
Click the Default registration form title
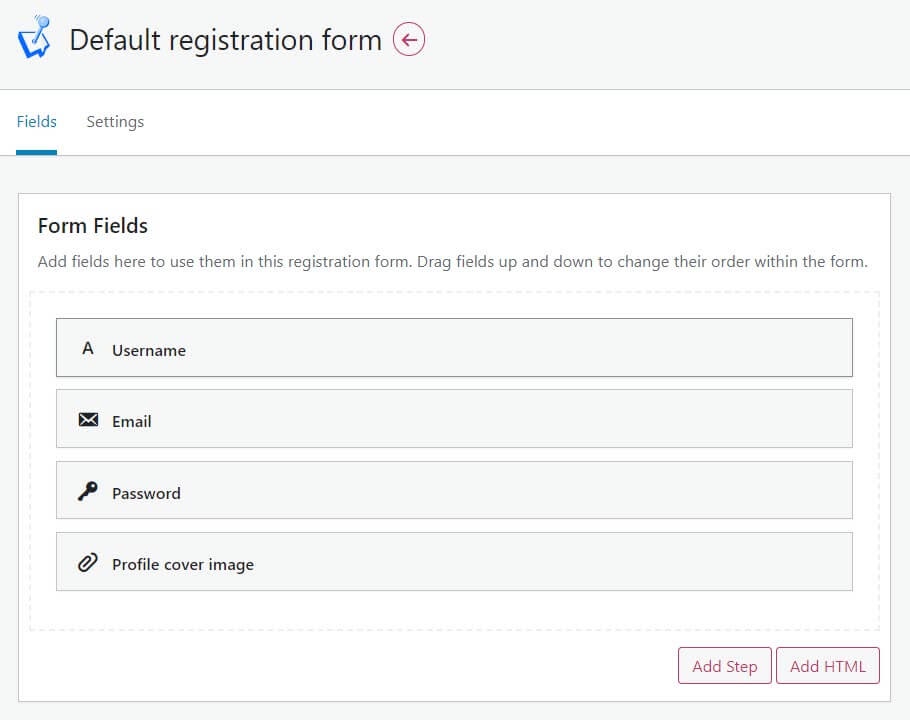[226, 40]
